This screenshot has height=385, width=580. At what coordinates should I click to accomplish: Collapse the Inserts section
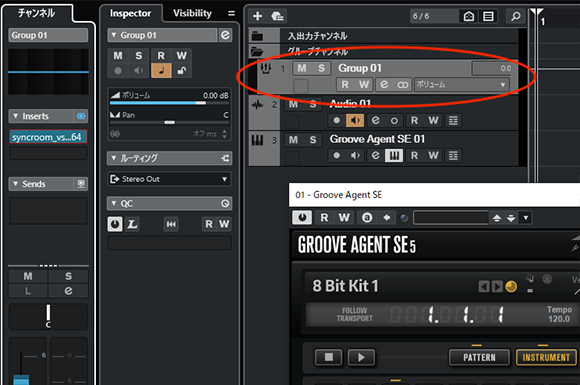16,116
